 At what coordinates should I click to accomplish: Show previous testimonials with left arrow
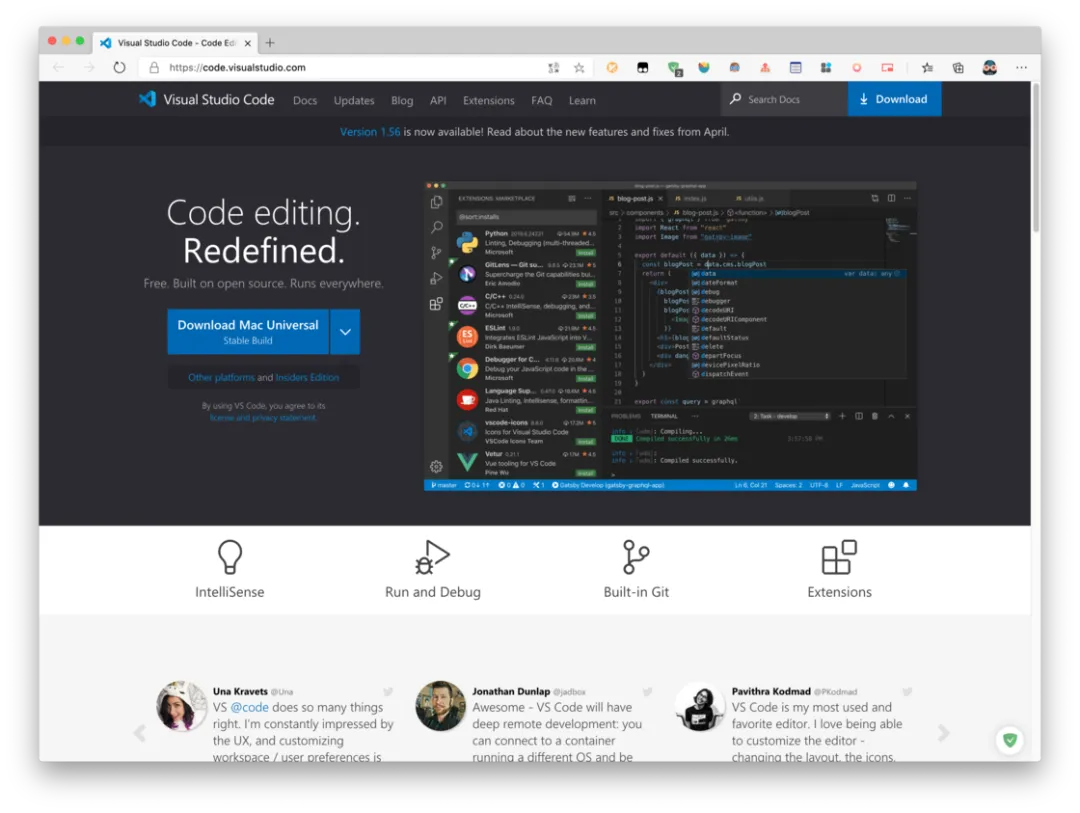click(140, 733)
